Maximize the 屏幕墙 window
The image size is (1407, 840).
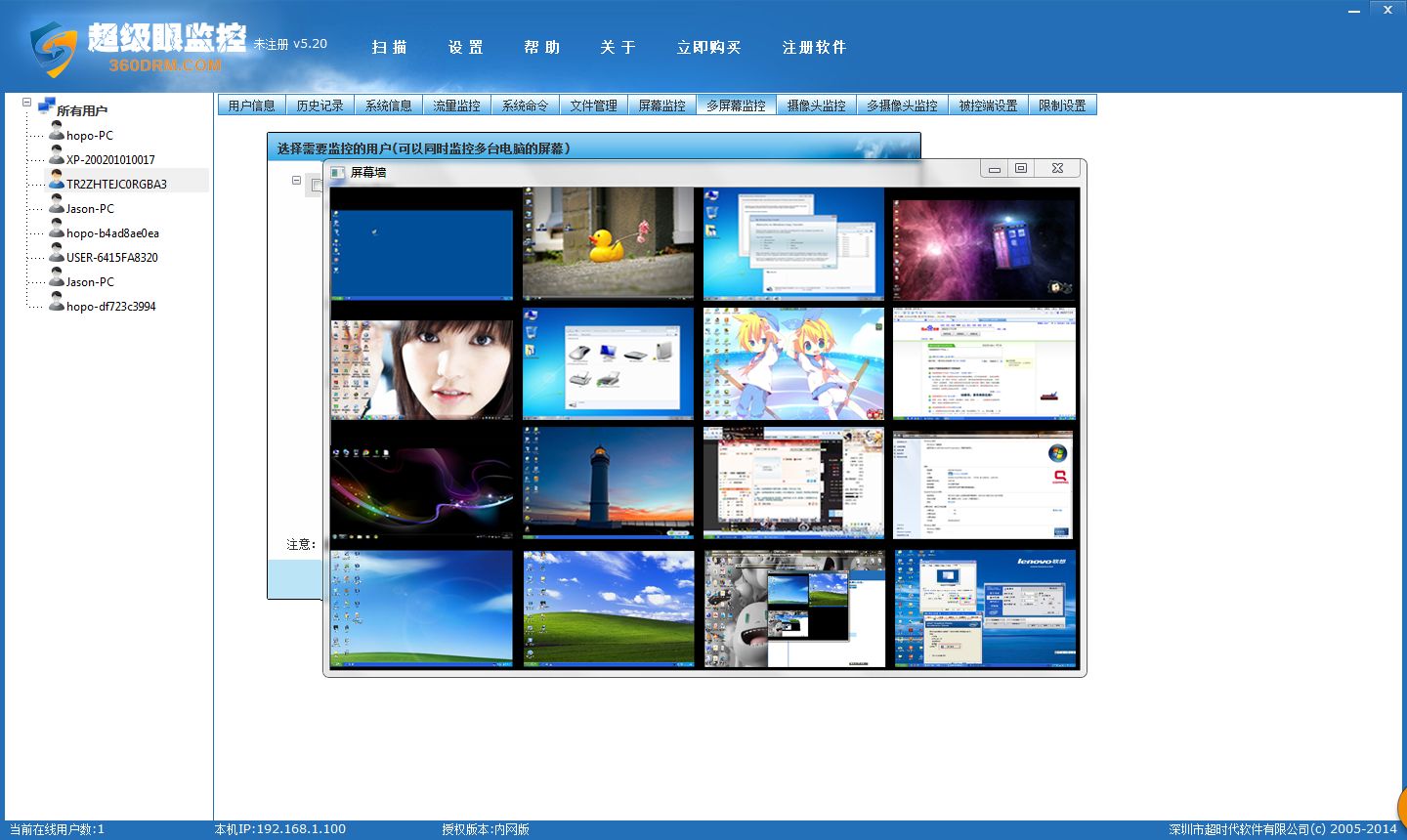(x=1021, y=168)
